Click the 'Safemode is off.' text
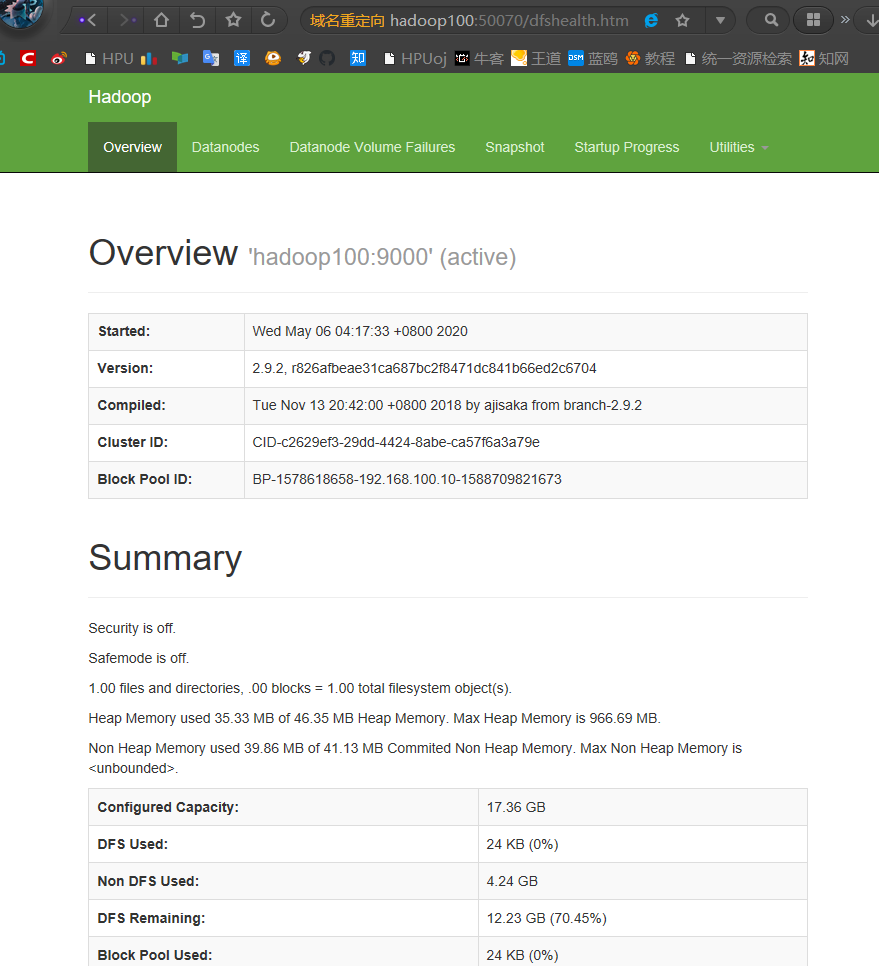This screenshot has height=966, width=879. click(139, 659)
